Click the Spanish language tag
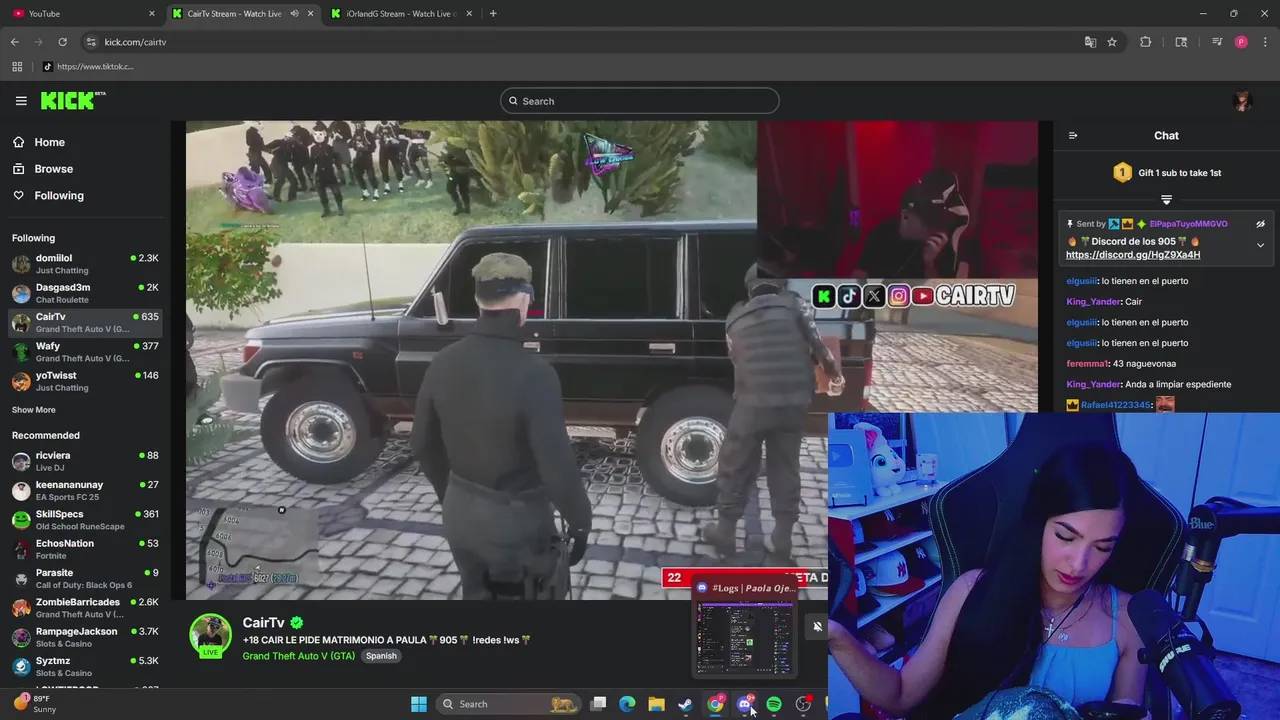 pyautogui.click(x=381, y=656)
